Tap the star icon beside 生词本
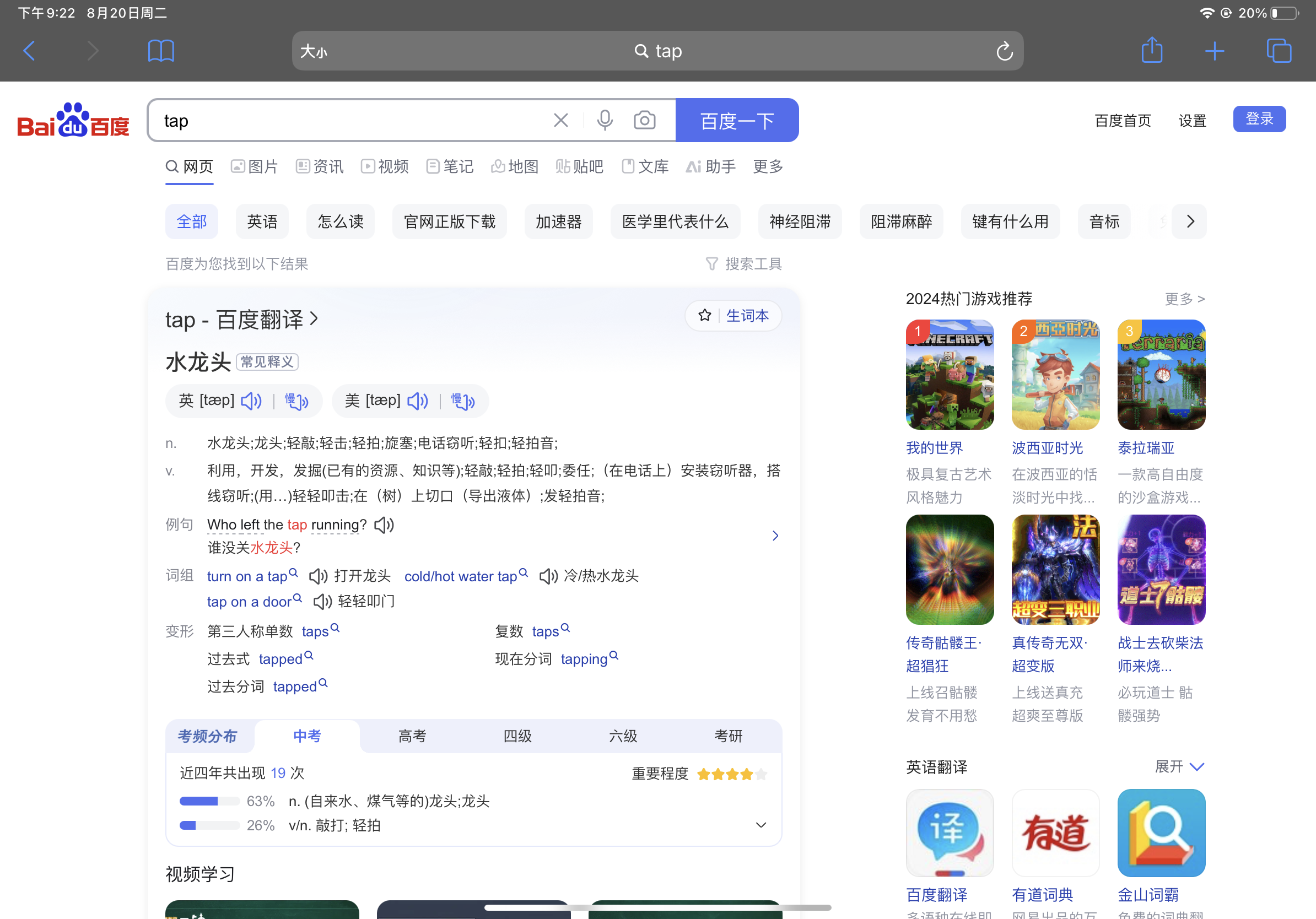Viewport: 1316px width, 919px height. (x=704, y=315)
